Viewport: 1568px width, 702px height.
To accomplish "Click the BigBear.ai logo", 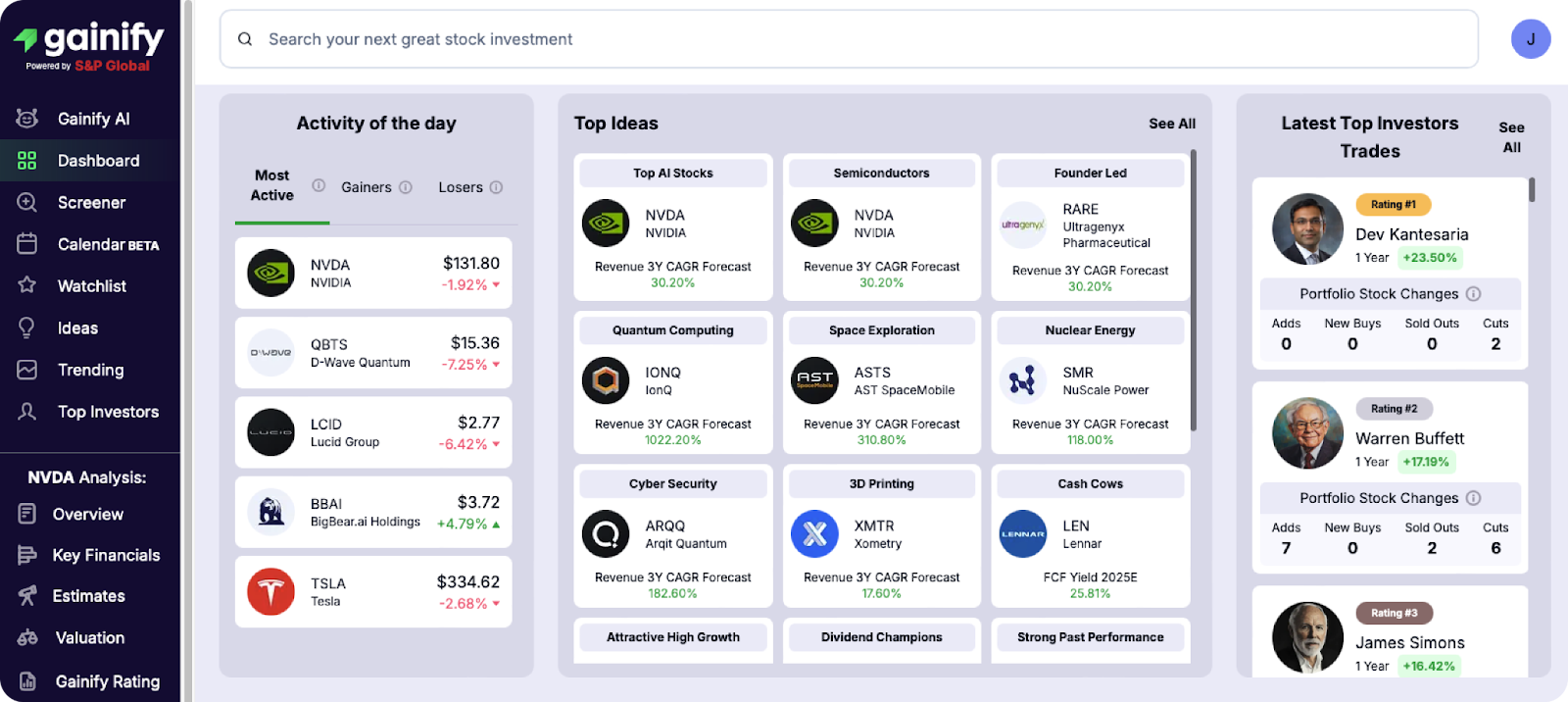I will pyautogui.click(x=271, y=512).
